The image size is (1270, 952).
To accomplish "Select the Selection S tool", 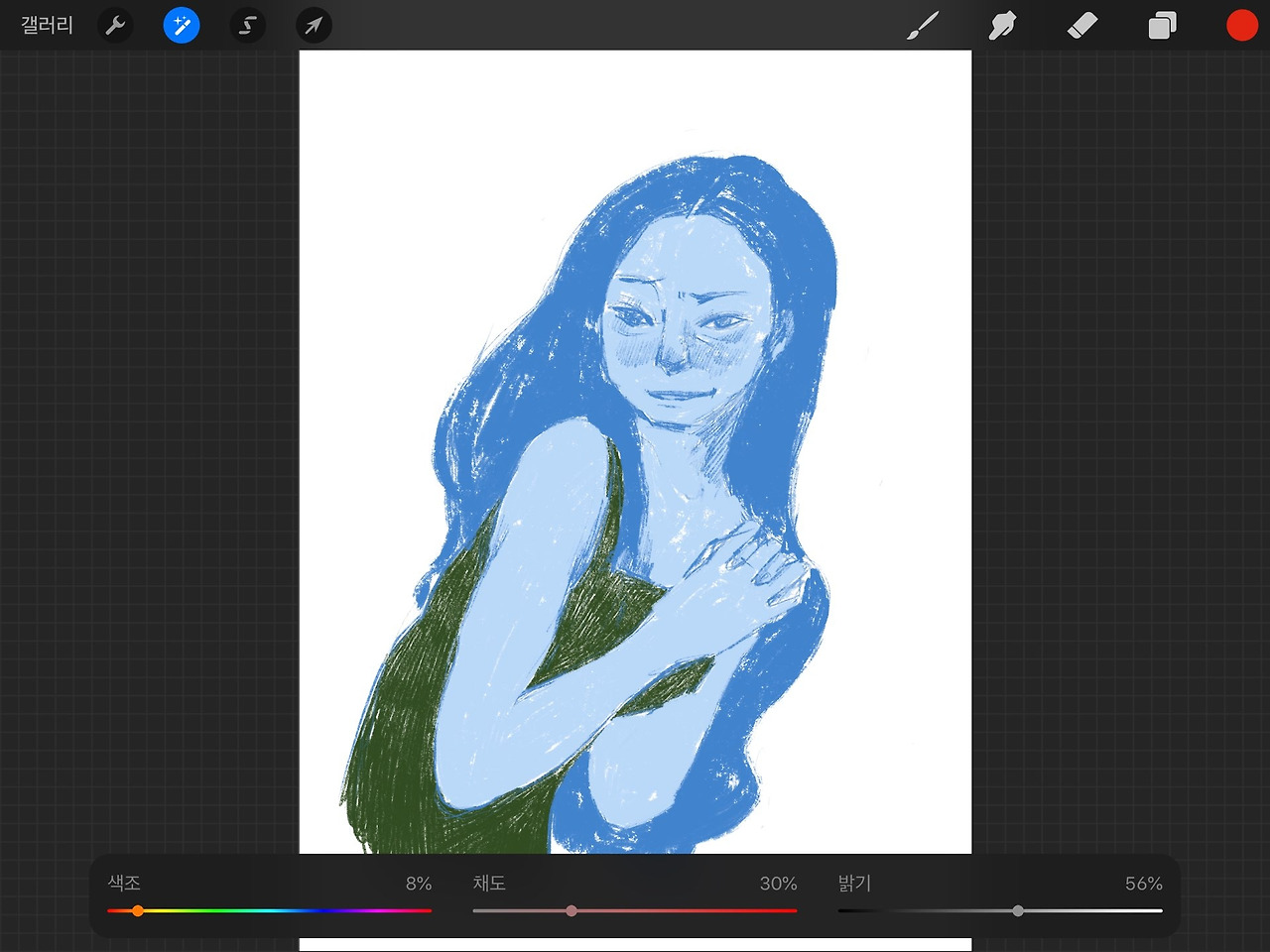I will click(248, 25).
